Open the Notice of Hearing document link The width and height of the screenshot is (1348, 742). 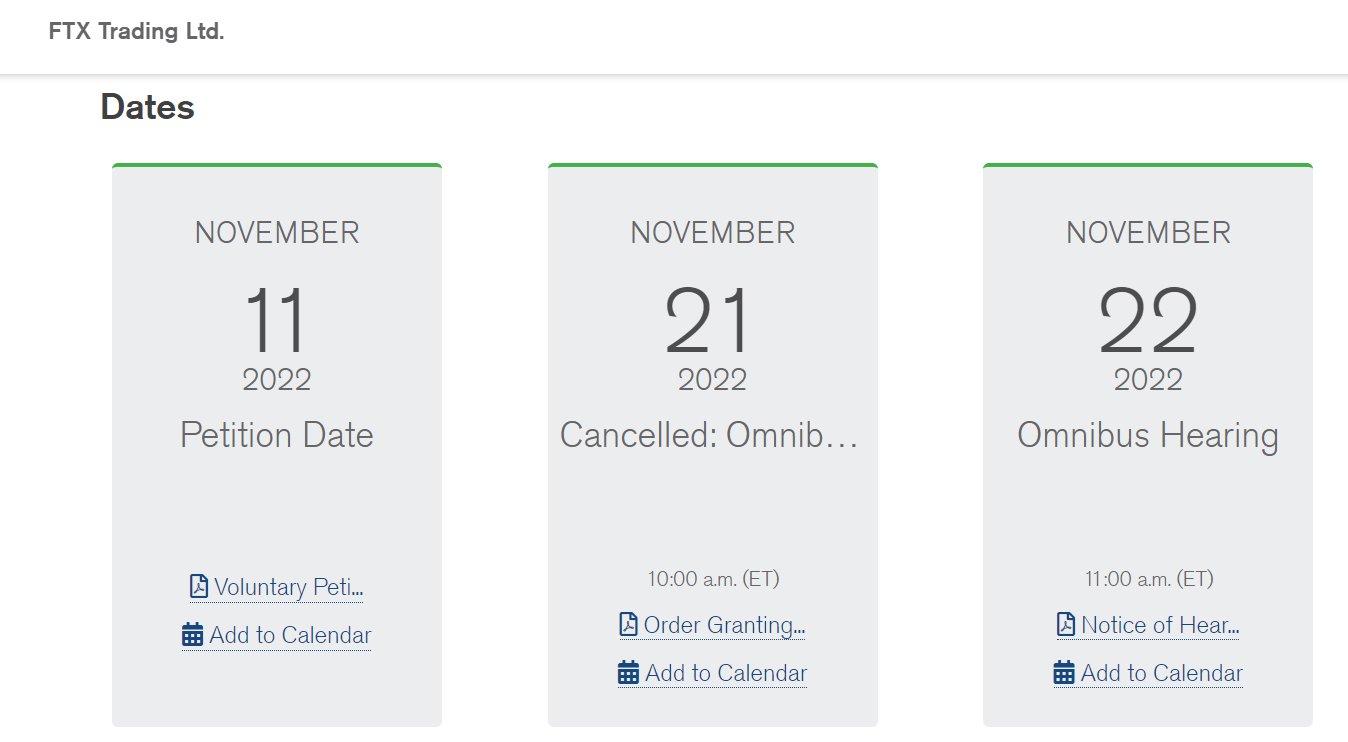point(1160,625)
